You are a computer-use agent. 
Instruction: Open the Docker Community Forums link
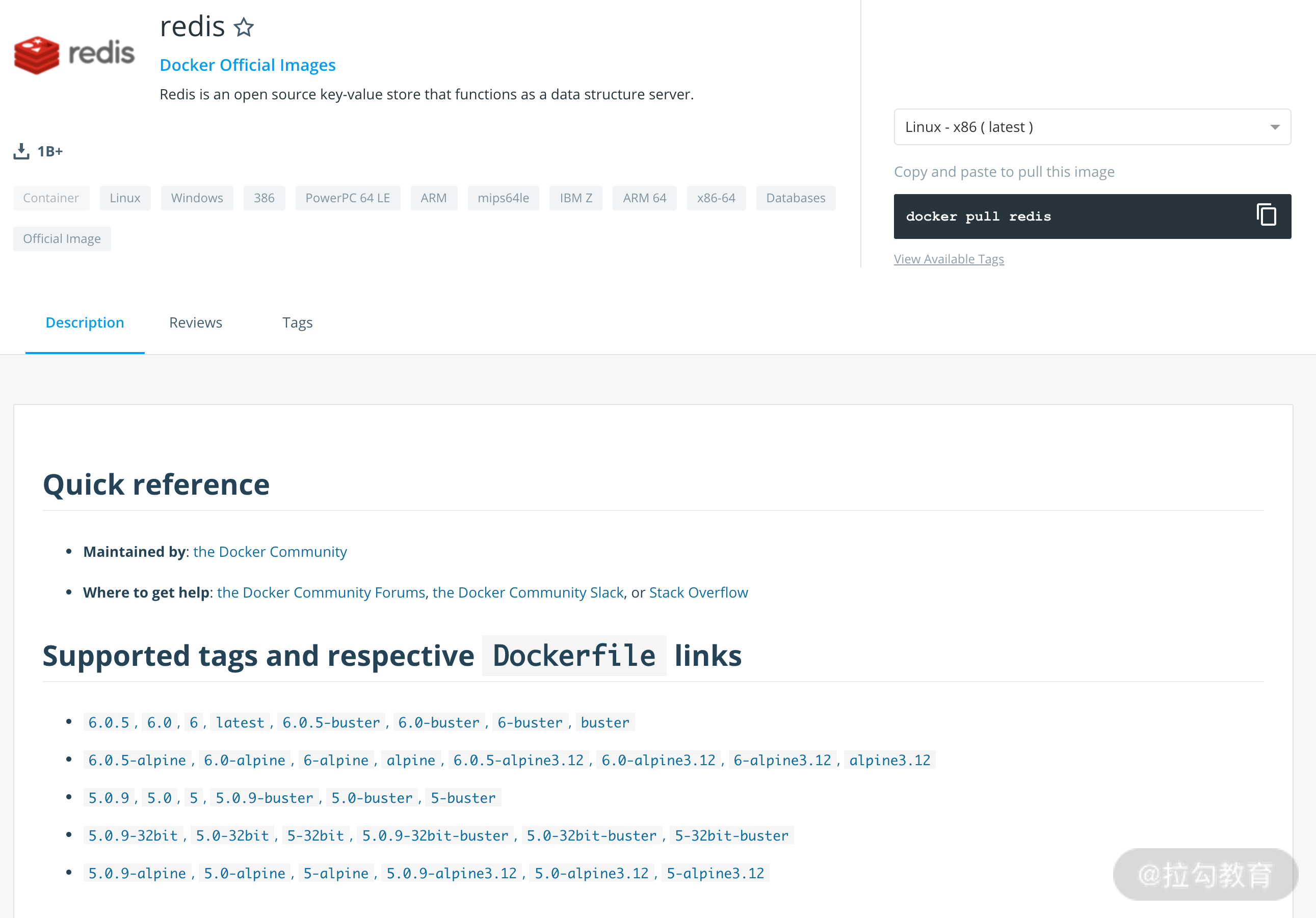point(321,592)
